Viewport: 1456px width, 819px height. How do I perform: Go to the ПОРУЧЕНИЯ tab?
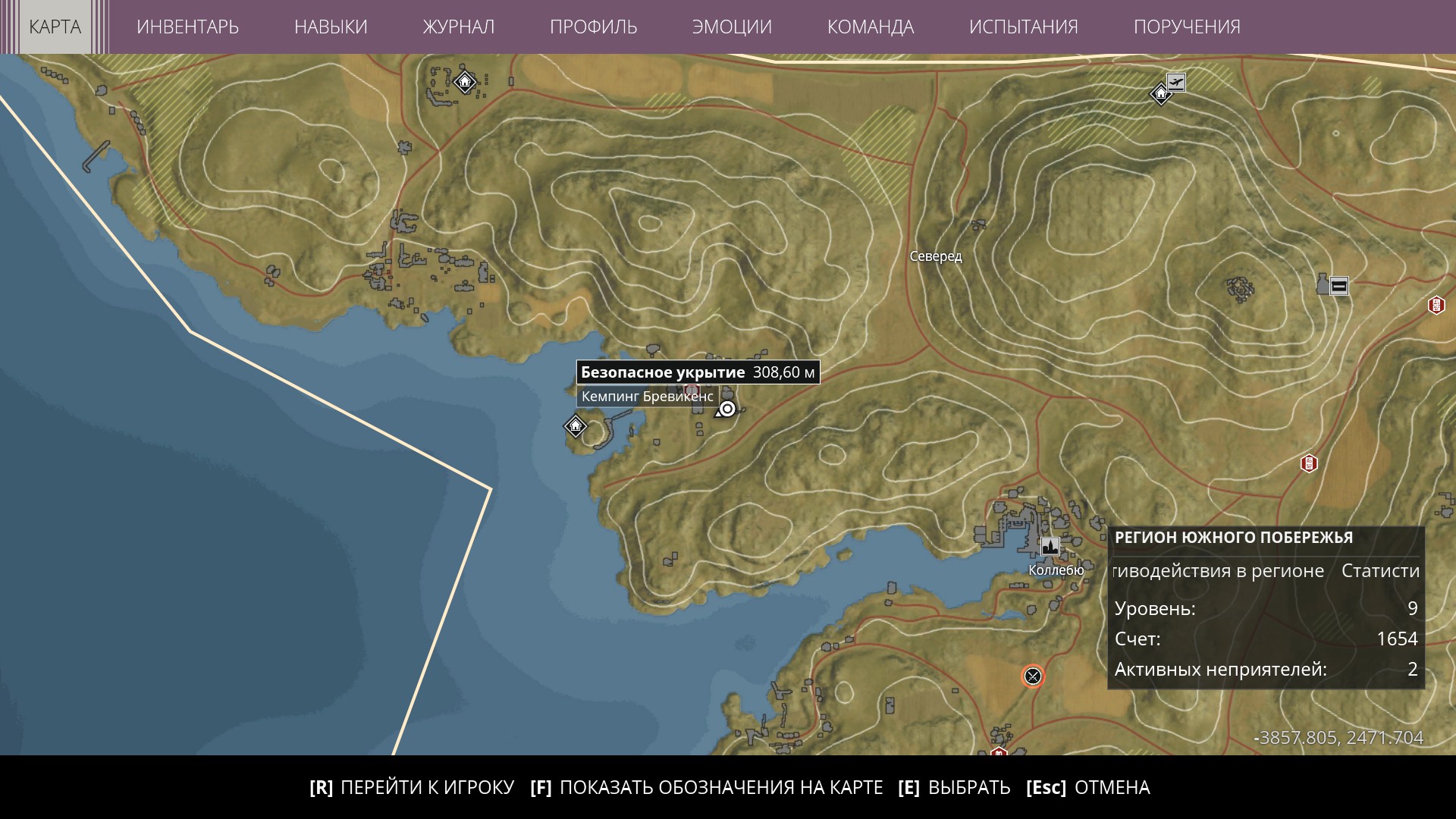(1187, 27)
